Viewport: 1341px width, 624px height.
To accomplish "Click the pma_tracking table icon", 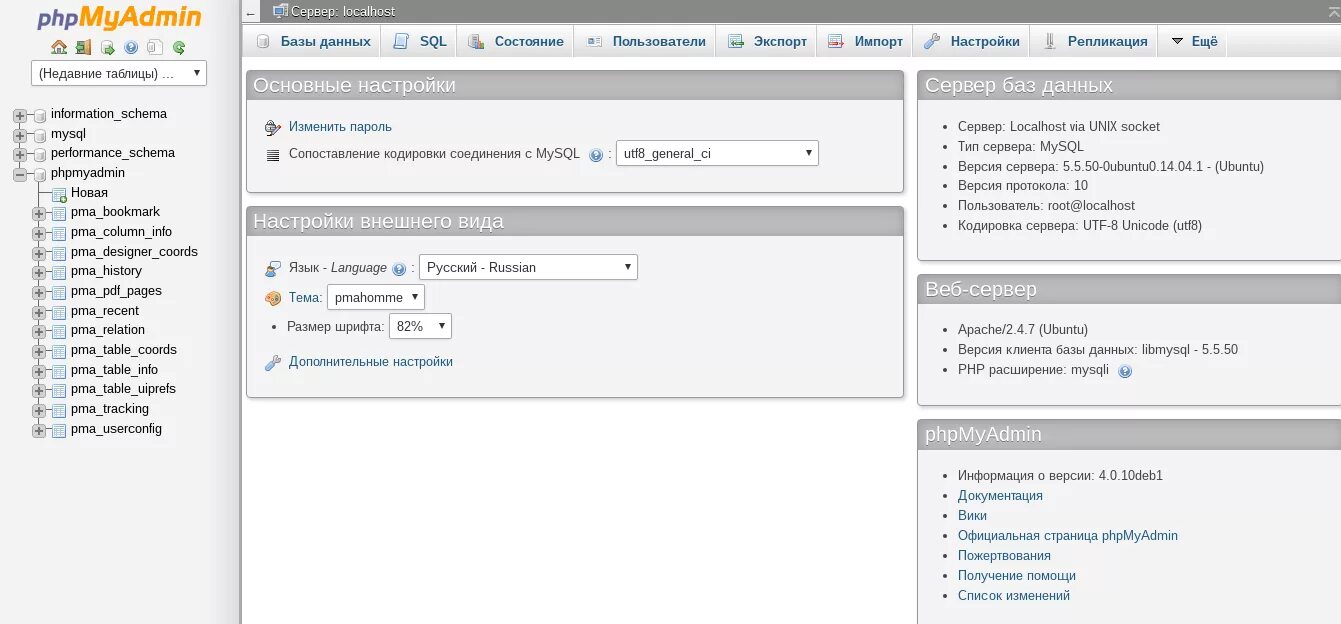I will (59, 410).
